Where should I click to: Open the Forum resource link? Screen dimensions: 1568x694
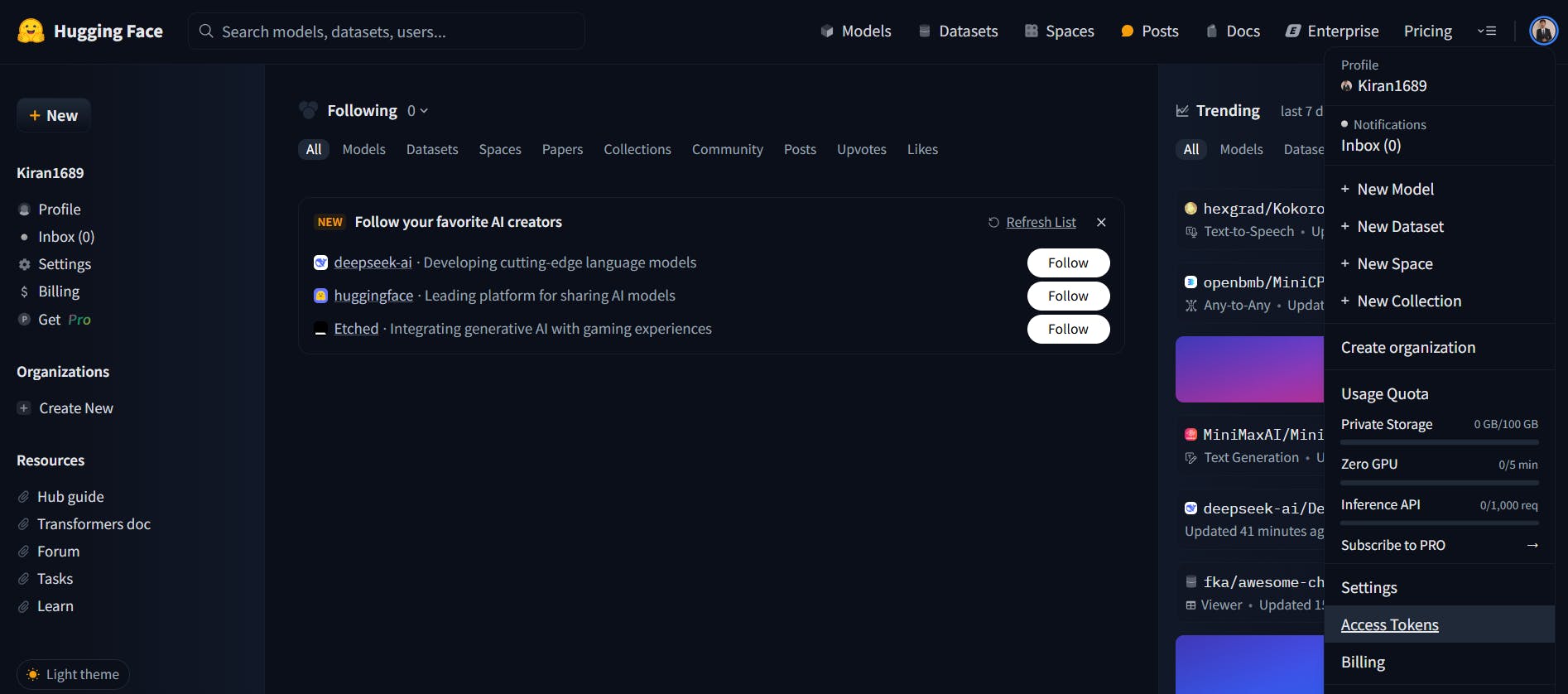coord(49,552)
